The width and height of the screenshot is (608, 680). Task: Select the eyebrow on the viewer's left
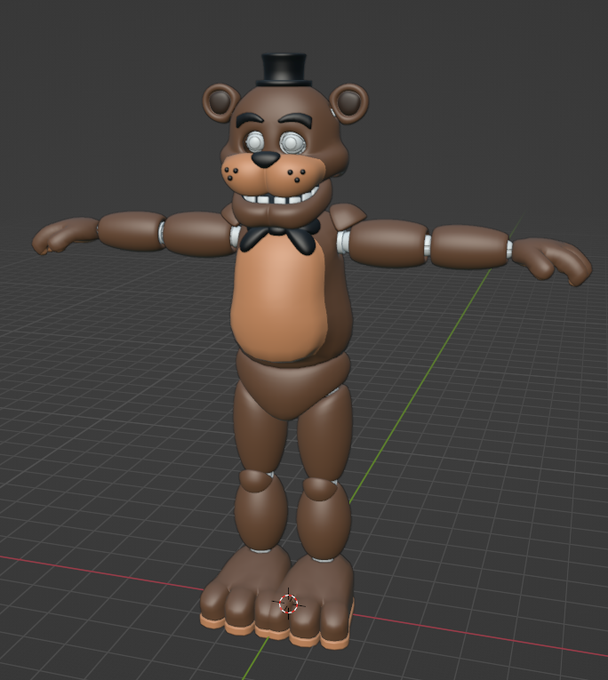point(249,120)
